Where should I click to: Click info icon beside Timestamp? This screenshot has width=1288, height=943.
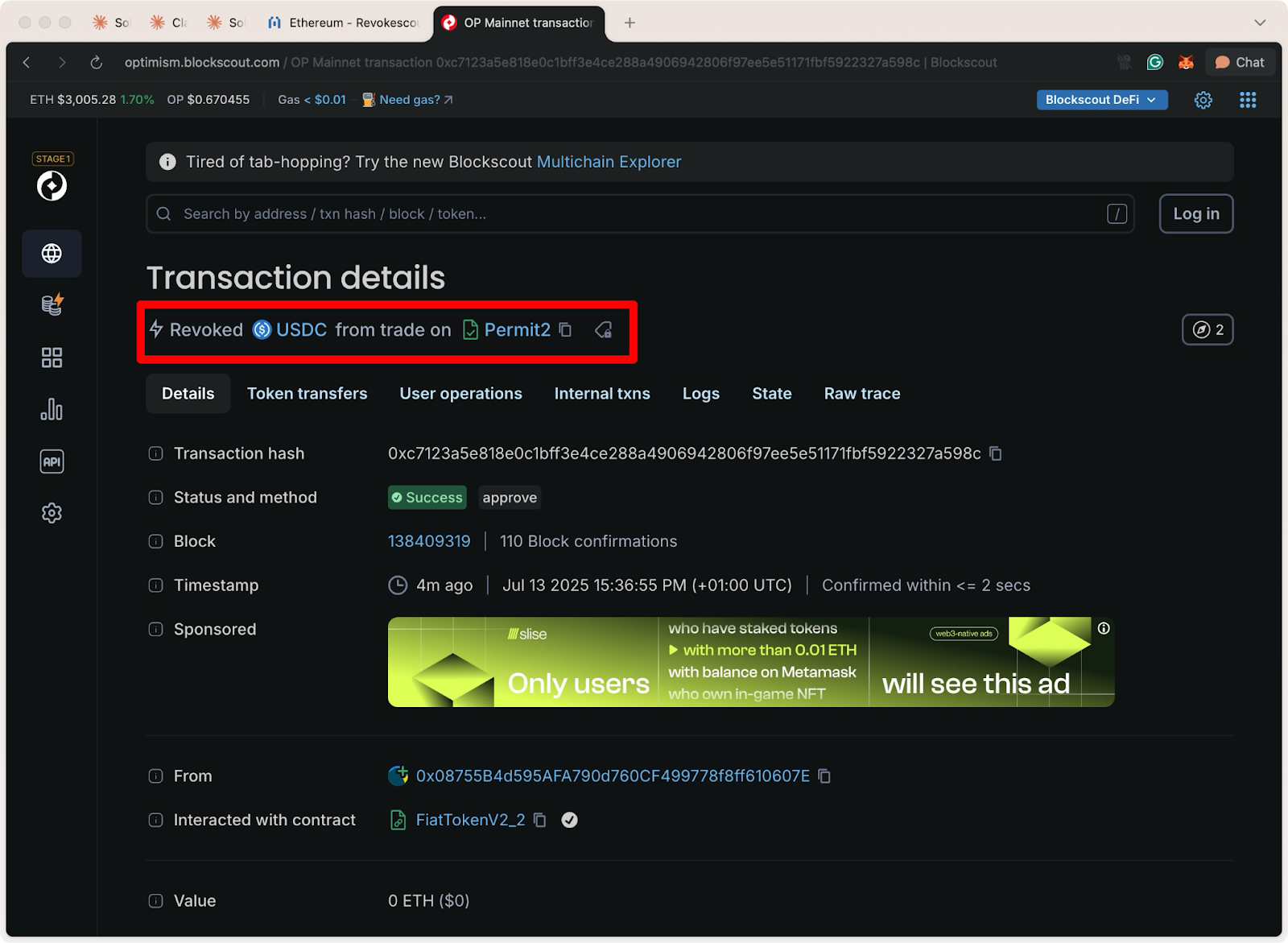pyautogui.click(x=156, y=585)
